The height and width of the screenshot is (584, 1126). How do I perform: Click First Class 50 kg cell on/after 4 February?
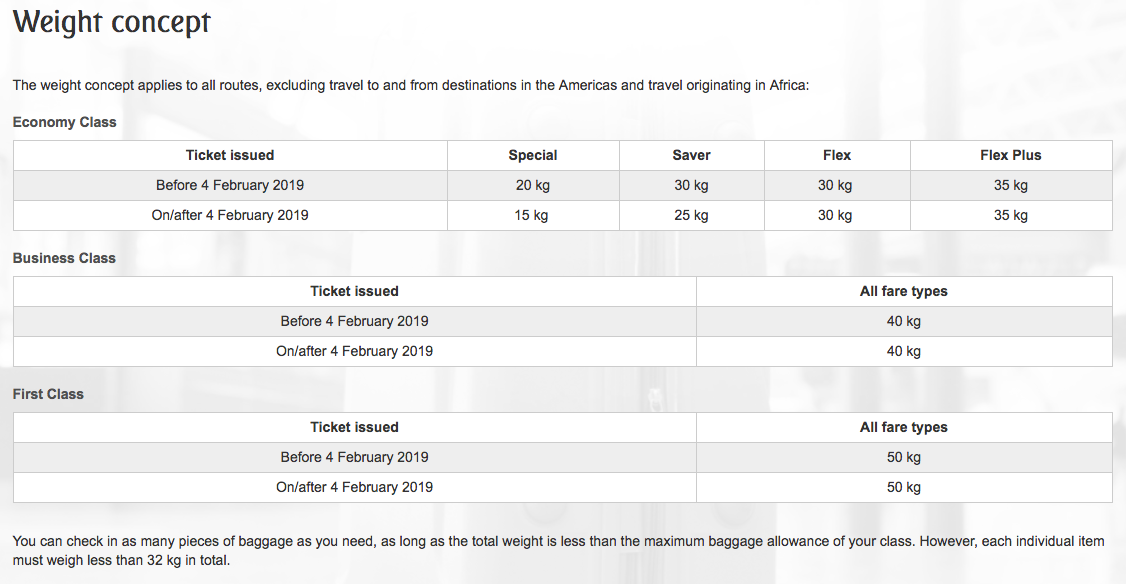coord(904,487)
